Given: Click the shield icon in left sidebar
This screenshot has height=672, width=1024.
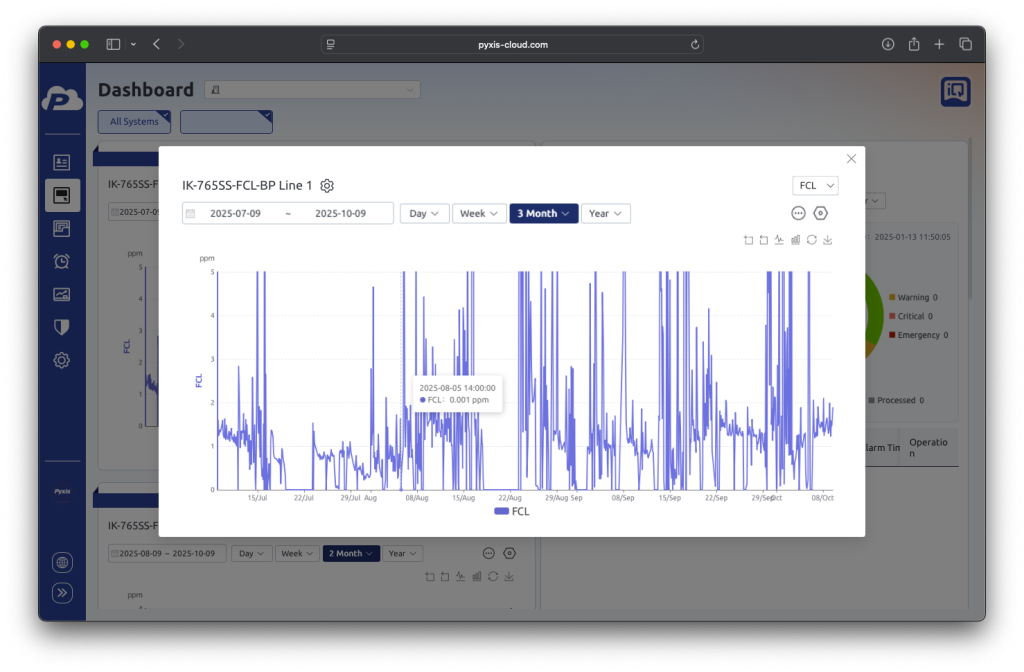Looking at the screenshot, I should [x=62, y=327].
